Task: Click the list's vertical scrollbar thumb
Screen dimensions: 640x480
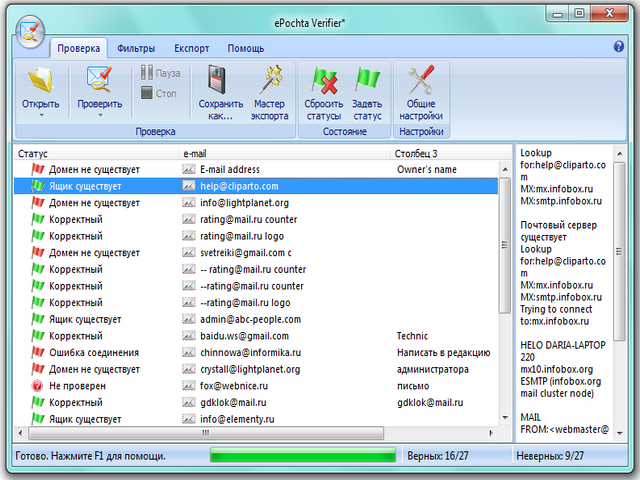Action: 505,245
